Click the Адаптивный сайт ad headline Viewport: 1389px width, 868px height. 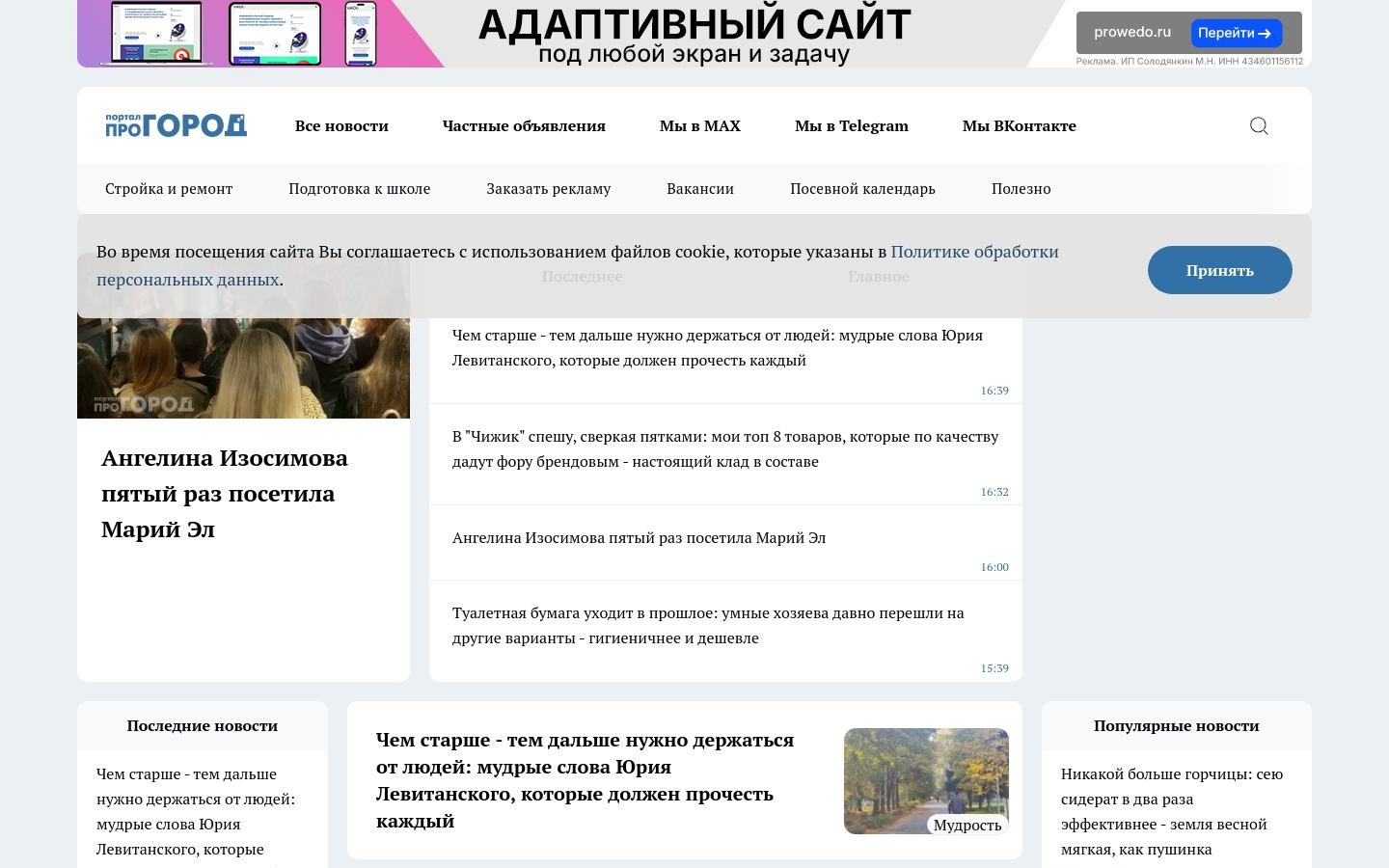click(694, 25)
